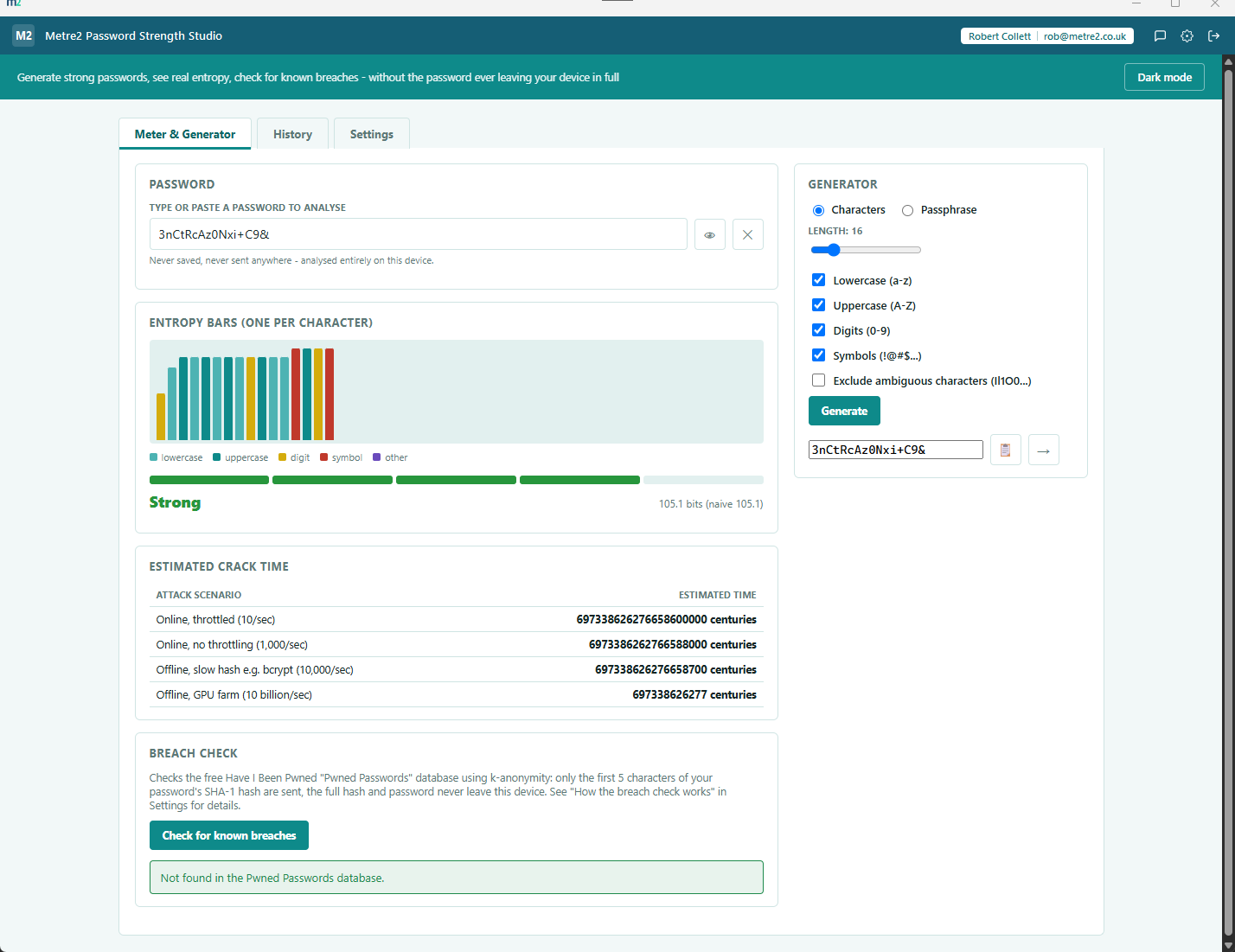This screenshot has height=952, width=1235.
Task: Uncheck Uppercase (A-Z) checkbox
Action: pyautogui.click(x=818, y=305)
